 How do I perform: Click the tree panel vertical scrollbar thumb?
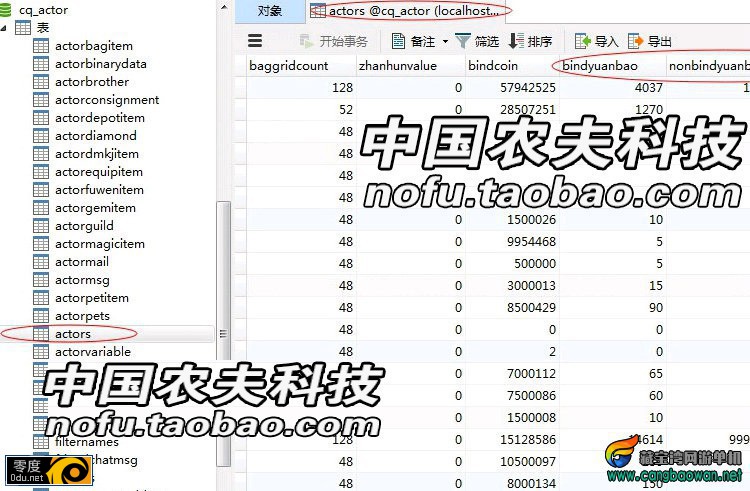[223, 333]
